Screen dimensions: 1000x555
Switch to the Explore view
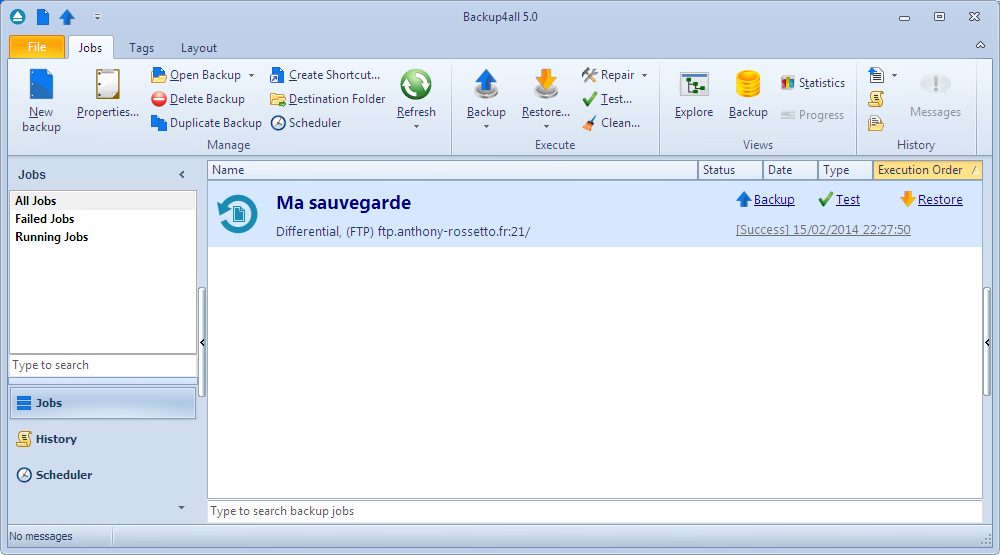click(x=694, y=94)
